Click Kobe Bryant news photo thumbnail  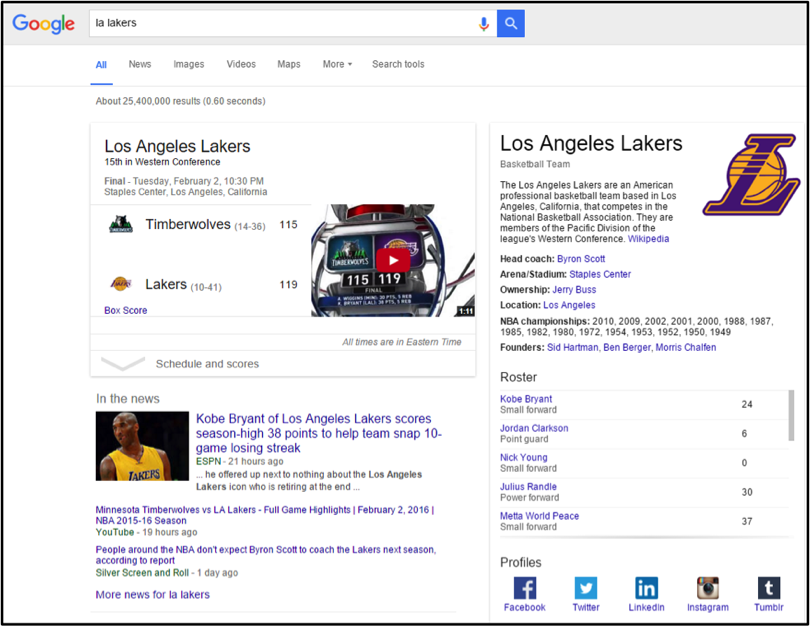pos(142,446)
